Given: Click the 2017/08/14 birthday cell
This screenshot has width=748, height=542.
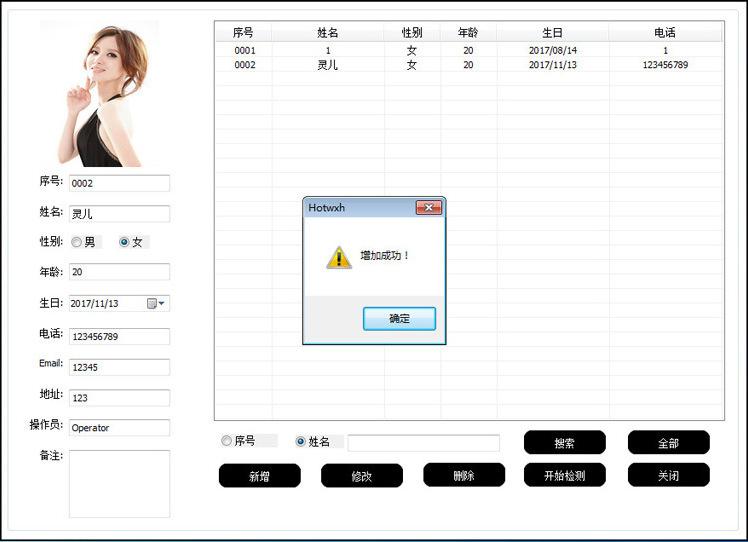Looking at the screenshot, I should pyautogui.click(x=553, y=50).
